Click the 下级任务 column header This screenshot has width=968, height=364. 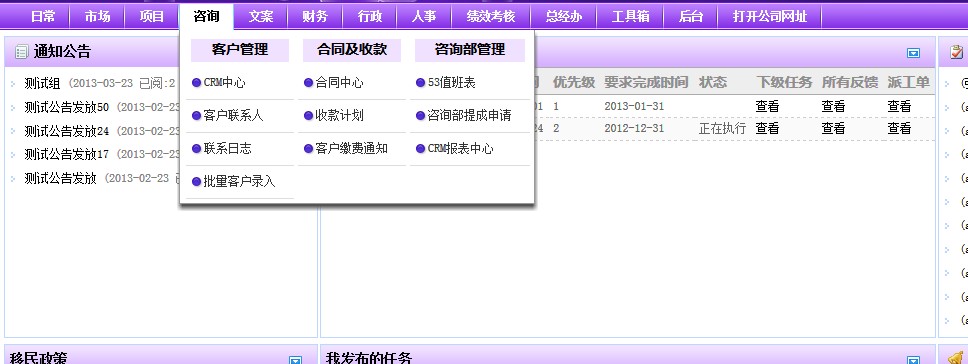[x=785, y=83]
